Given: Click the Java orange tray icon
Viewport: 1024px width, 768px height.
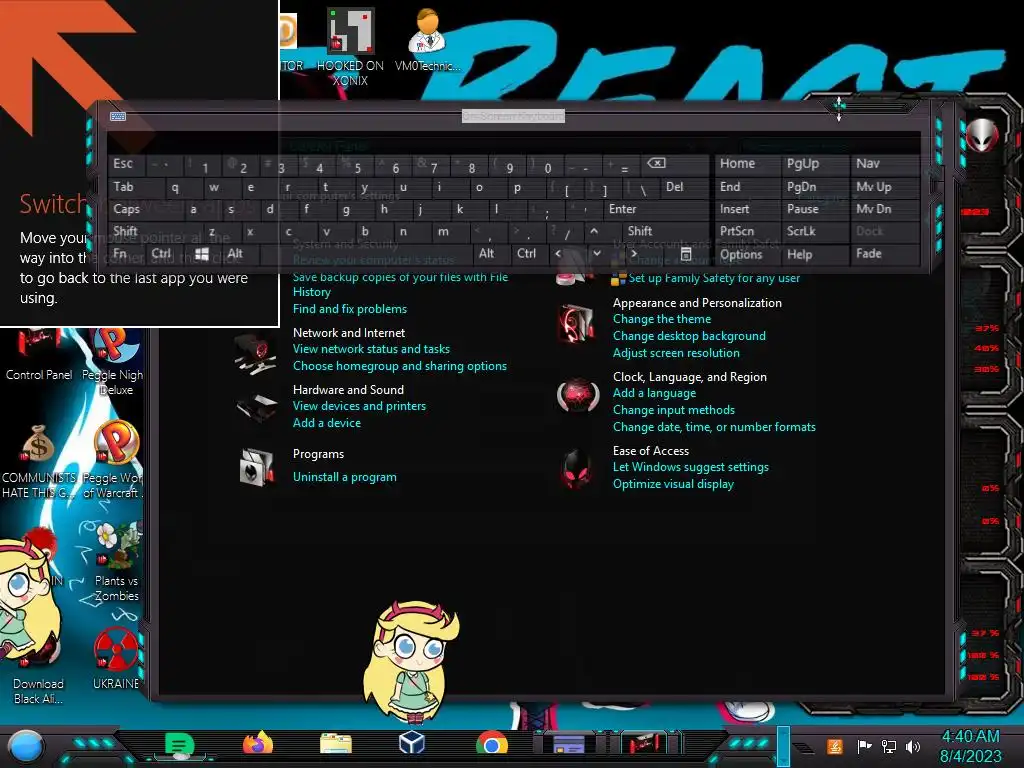Looking at the screenshot, I should click(834, 746).
